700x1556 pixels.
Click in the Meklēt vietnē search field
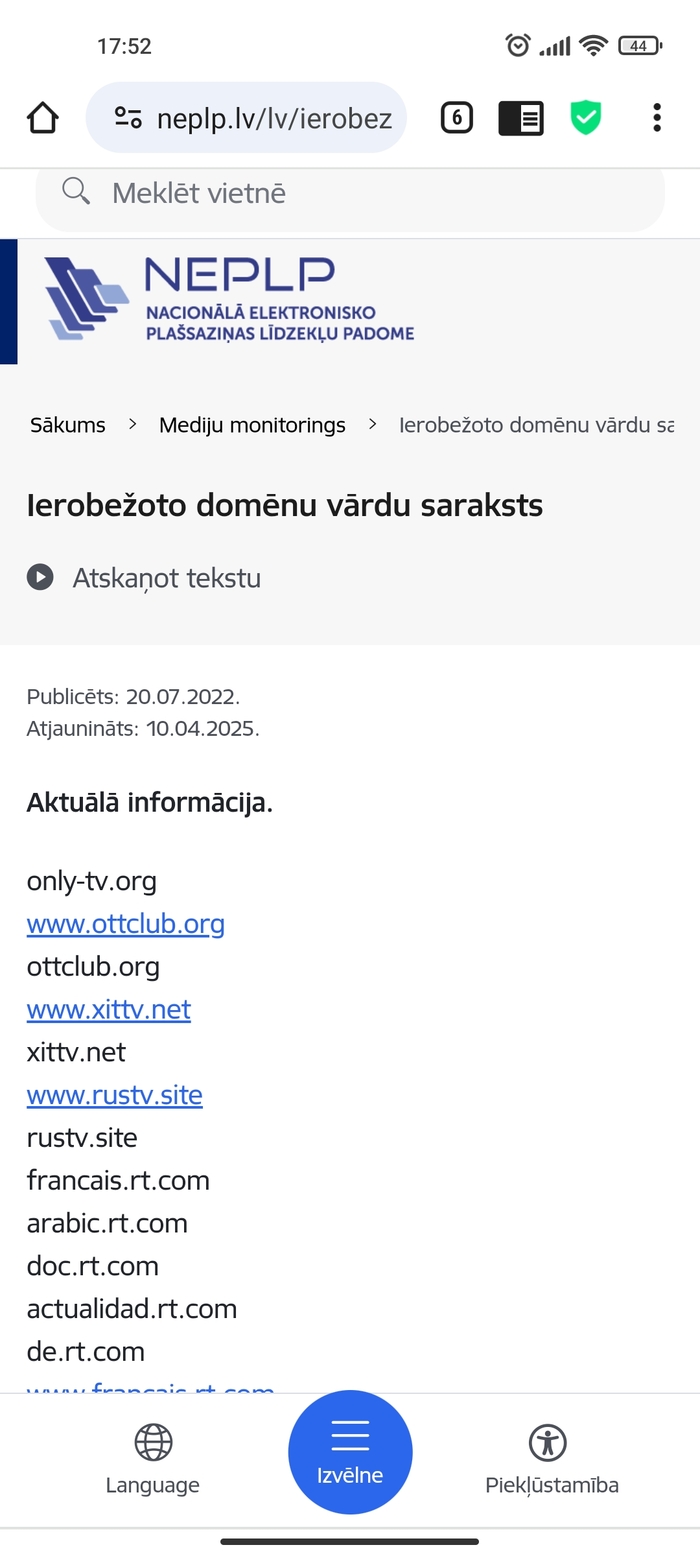coord(380,193)
